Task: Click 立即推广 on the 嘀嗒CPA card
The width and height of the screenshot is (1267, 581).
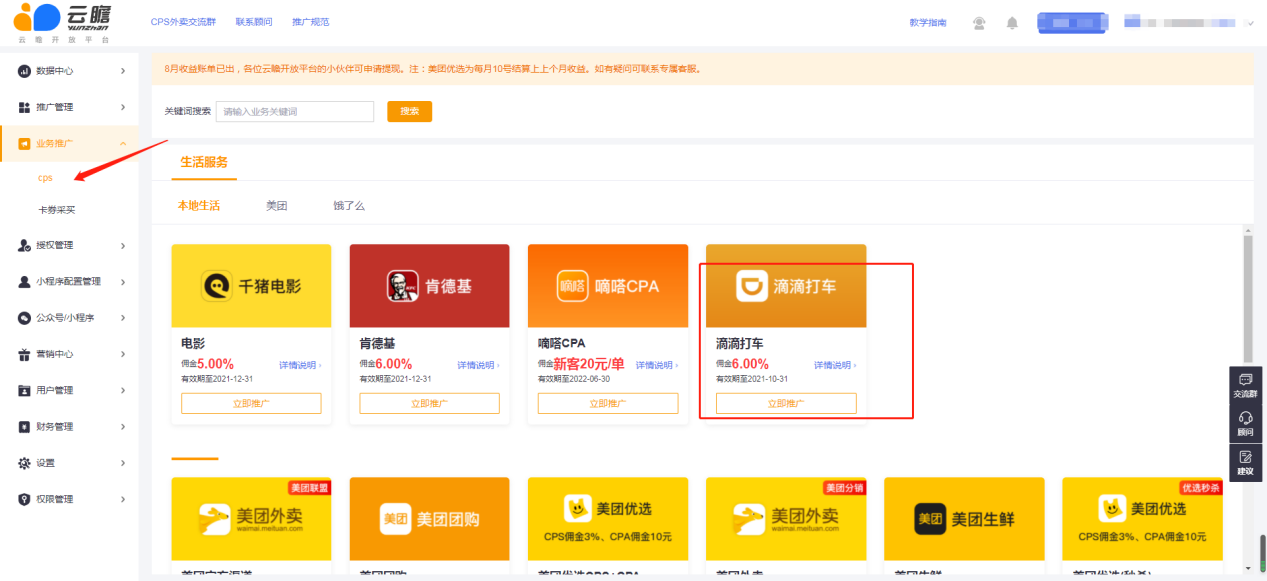Action: 608,403
